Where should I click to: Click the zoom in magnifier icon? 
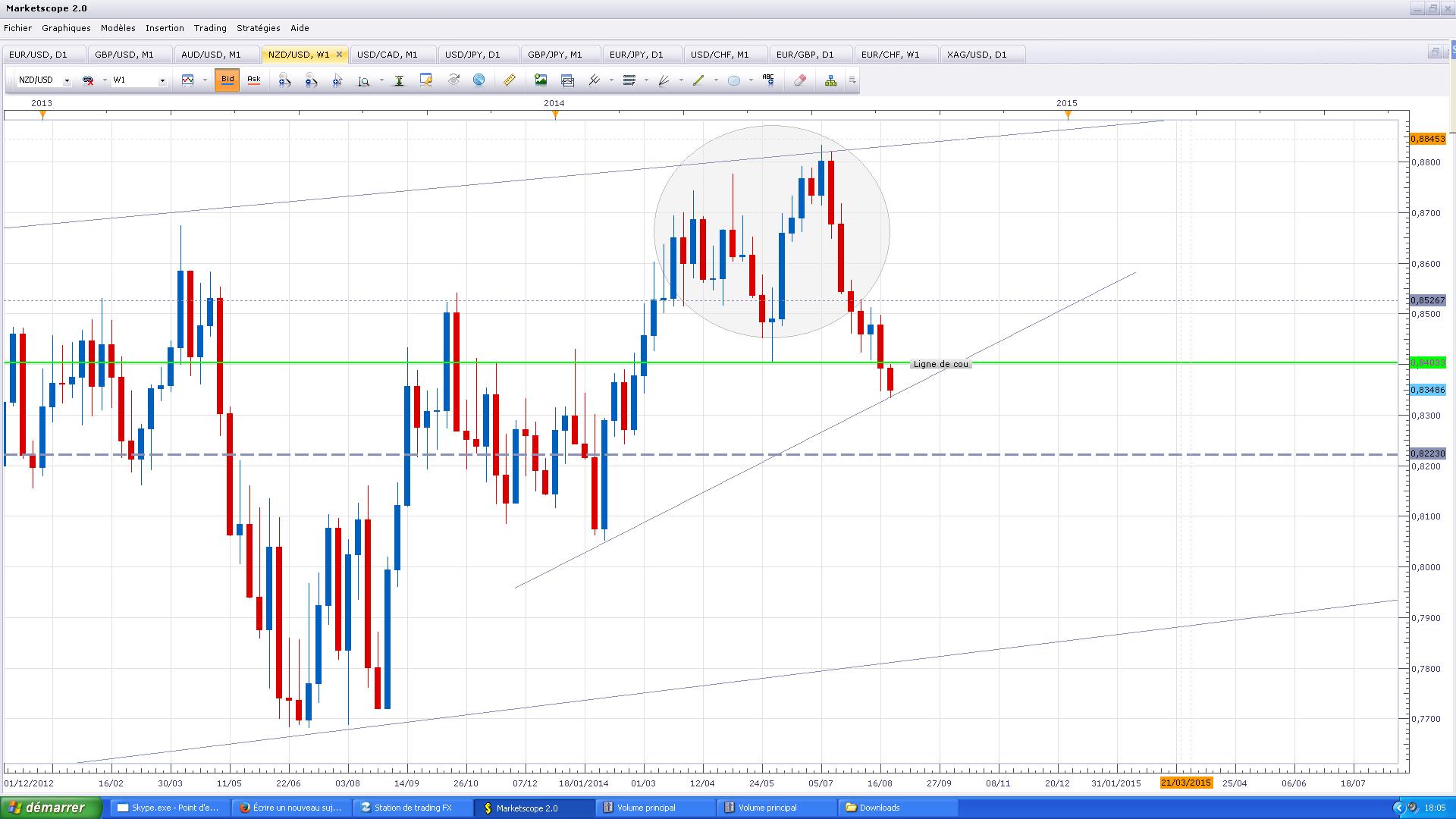point(284,80)
